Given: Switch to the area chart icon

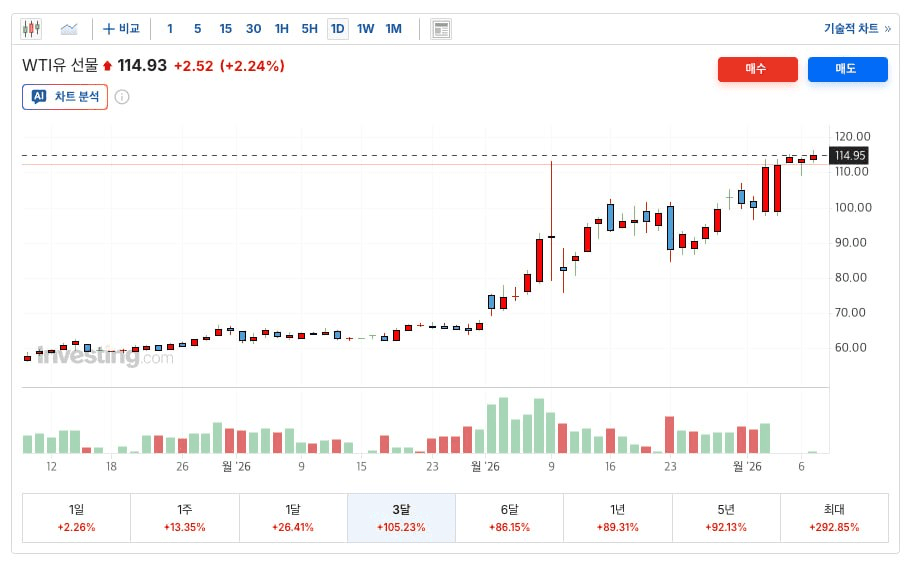Looking at the screenshot, I should (69, 29).
